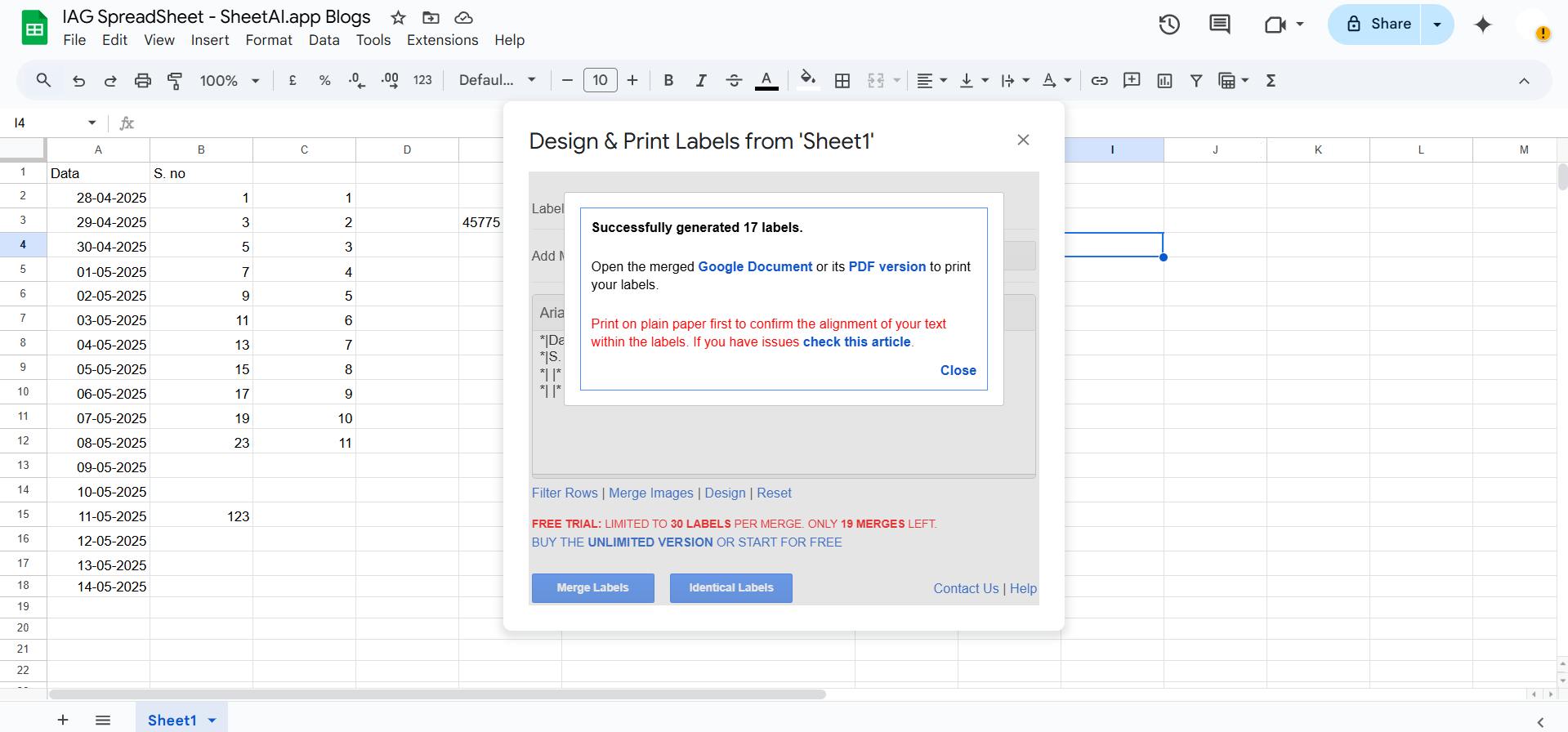The height and width of the screenshot is (732, 1568).
Task: Activate the paint format tool
Action: 175,80
